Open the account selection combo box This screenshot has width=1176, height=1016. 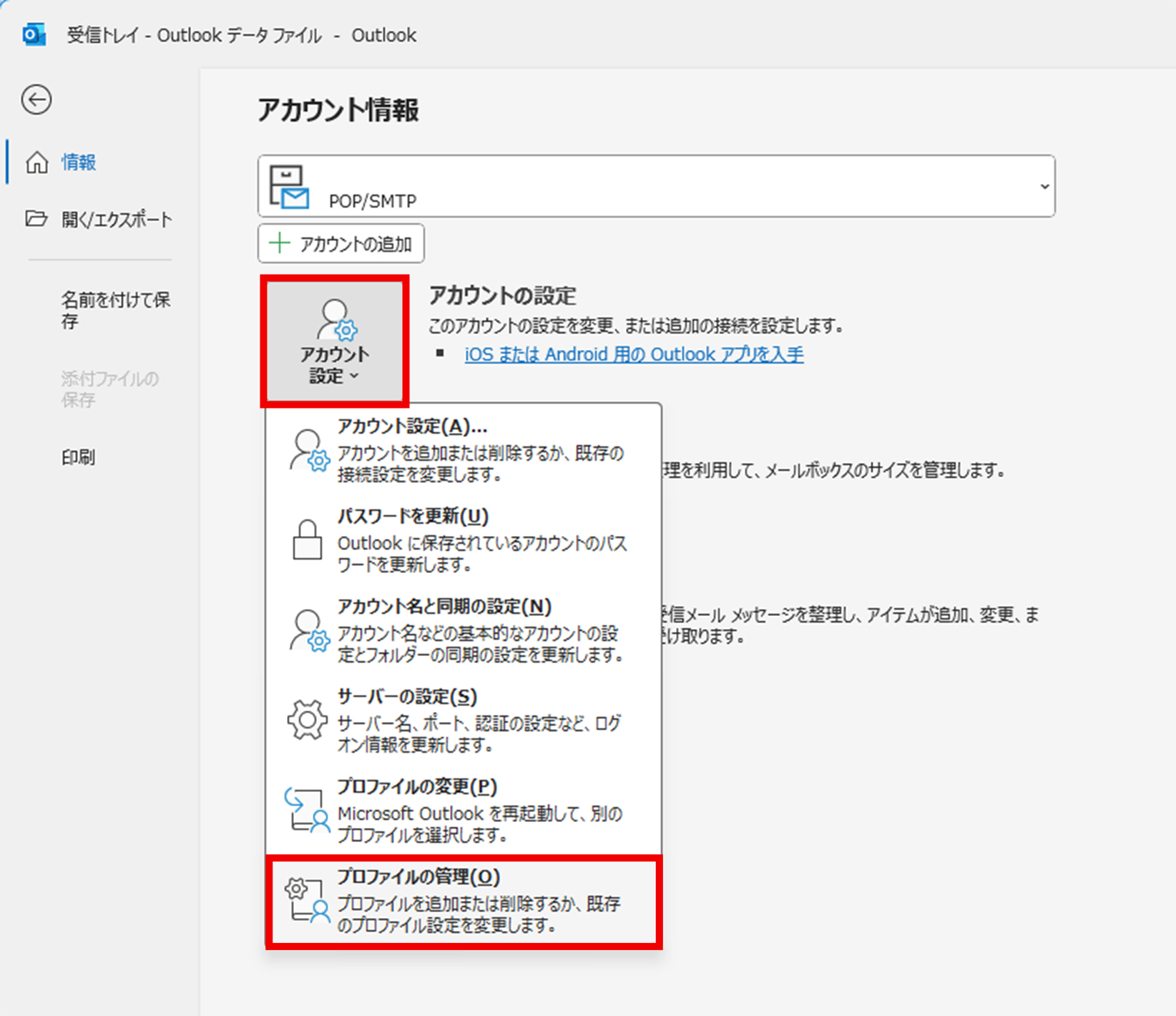655,187
